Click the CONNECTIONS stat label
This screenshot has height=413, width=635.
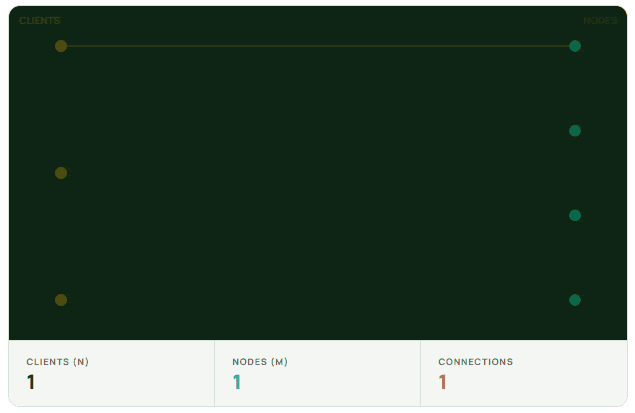point(475,362)
